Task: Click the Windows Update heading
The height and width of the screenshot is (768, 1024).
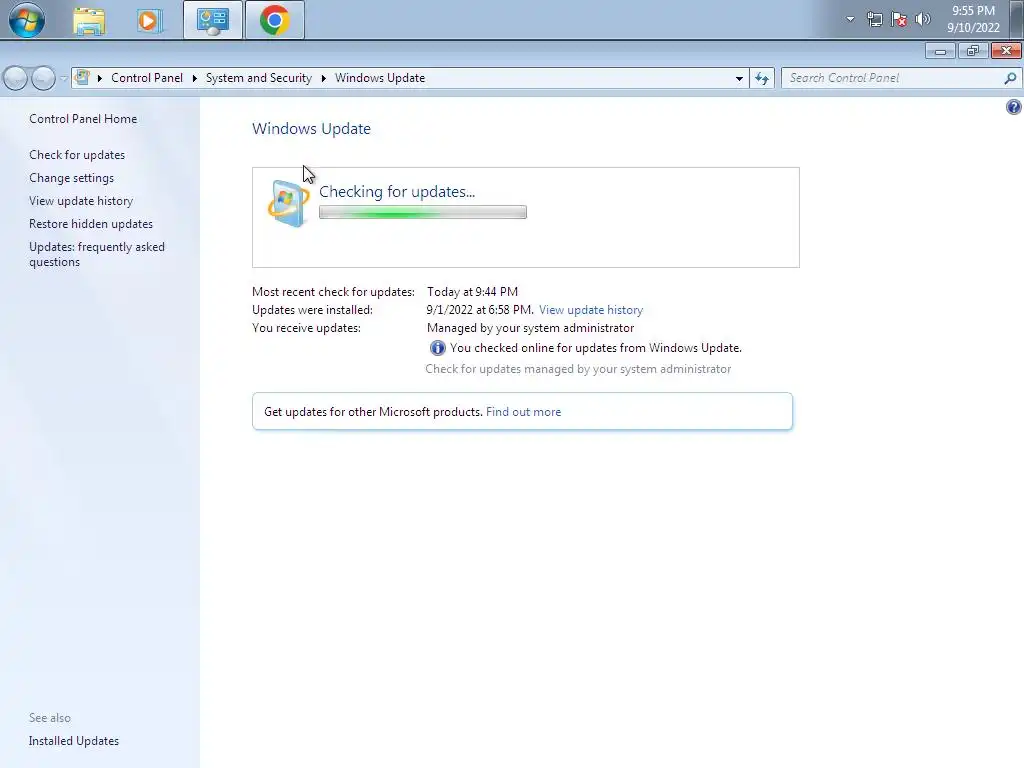Action: coord(312,129)
